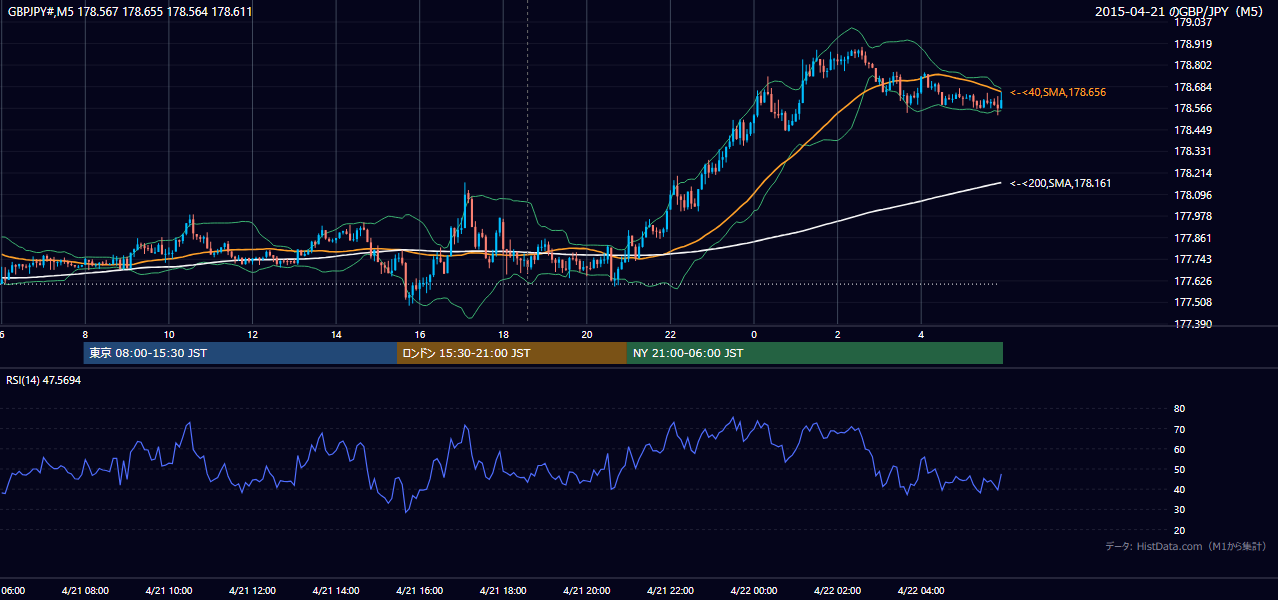Screen dimensions: 1278x600
Task: Click the 178.096 price axis label
Action: (1193, 195)
